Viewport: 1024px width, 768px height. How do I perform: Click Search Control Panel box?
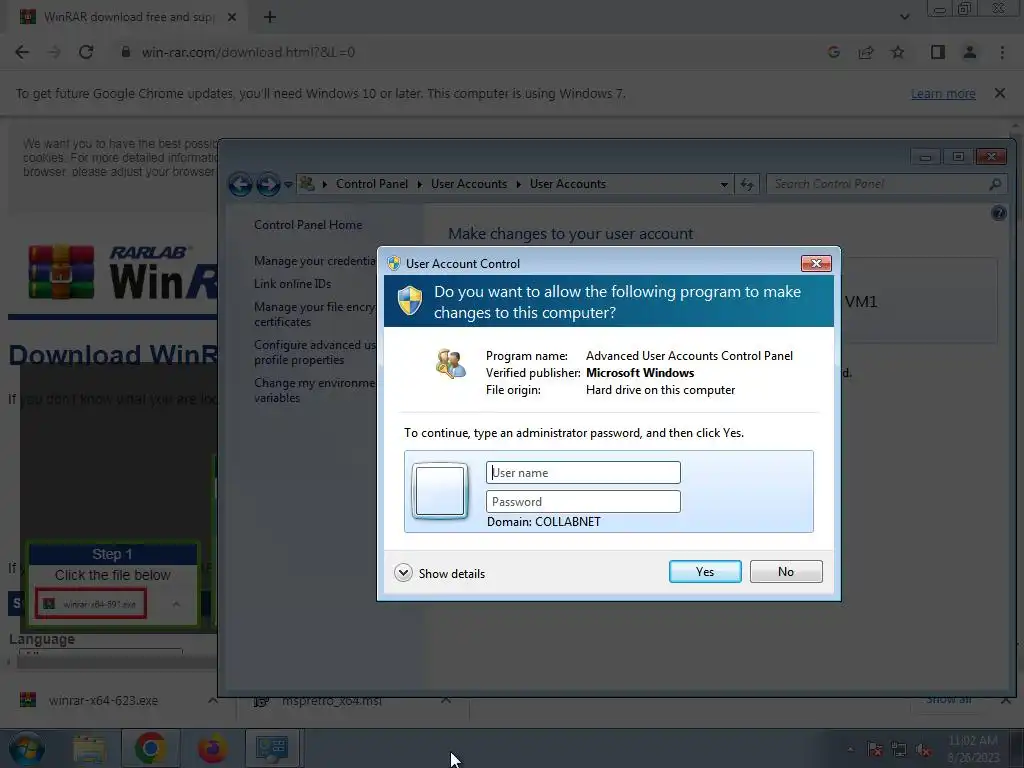coord(885,184)
